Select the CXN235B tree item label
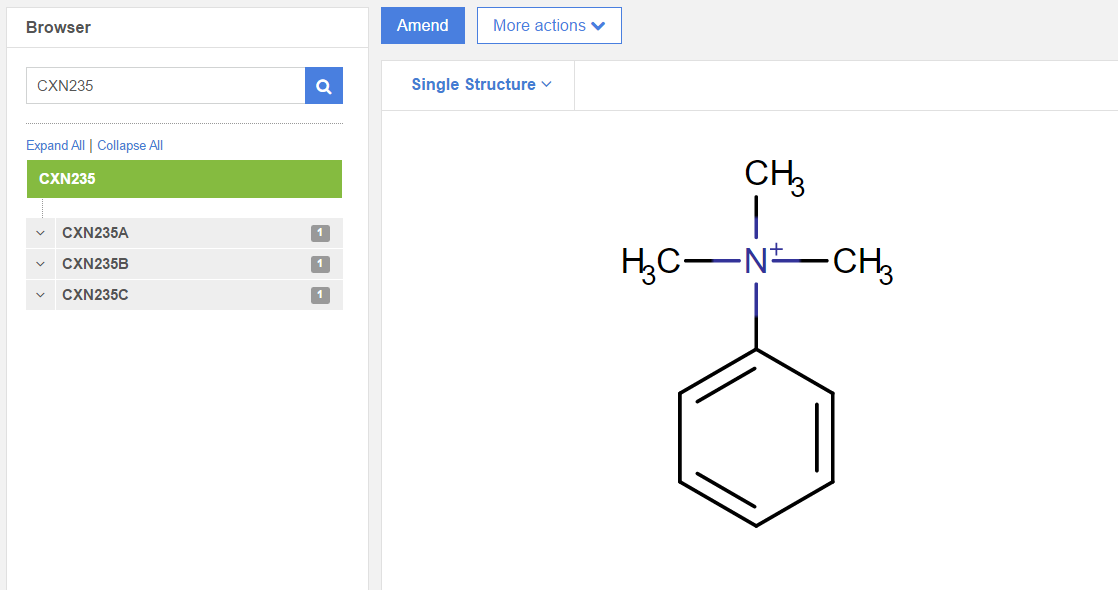Viewport: 1118px width, 590px height. pyautogui.click(x=95, y=264)
